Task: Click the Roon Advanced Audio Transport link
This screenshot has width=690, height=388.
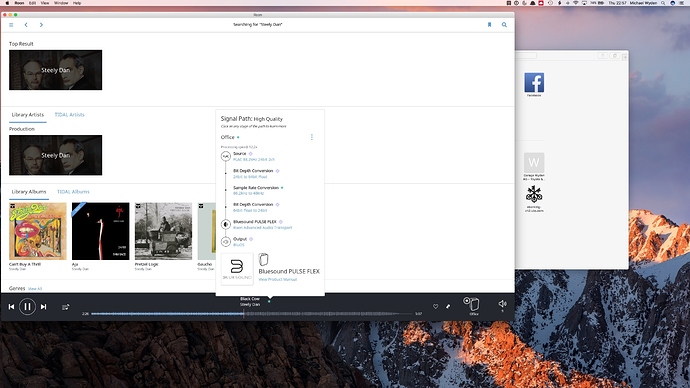Action: 262,228
